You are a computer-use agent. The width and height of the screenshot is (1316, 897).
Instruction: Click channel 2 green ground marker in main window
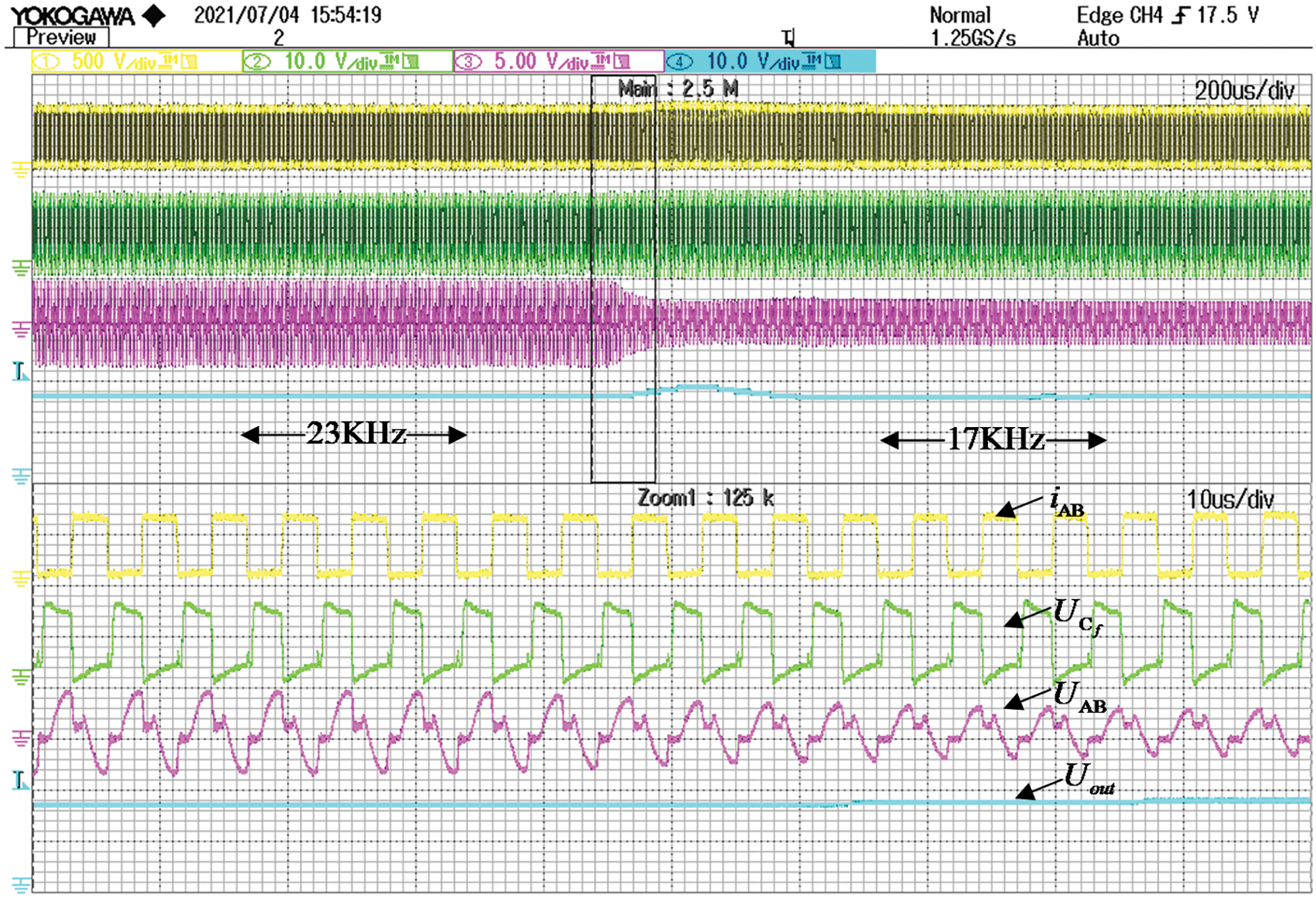(x=20, y=268)
